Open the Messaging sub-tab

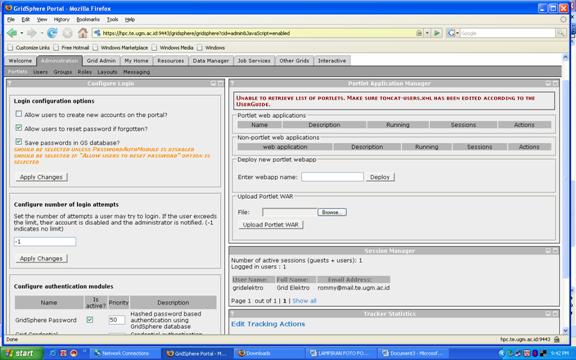point(136,72)
